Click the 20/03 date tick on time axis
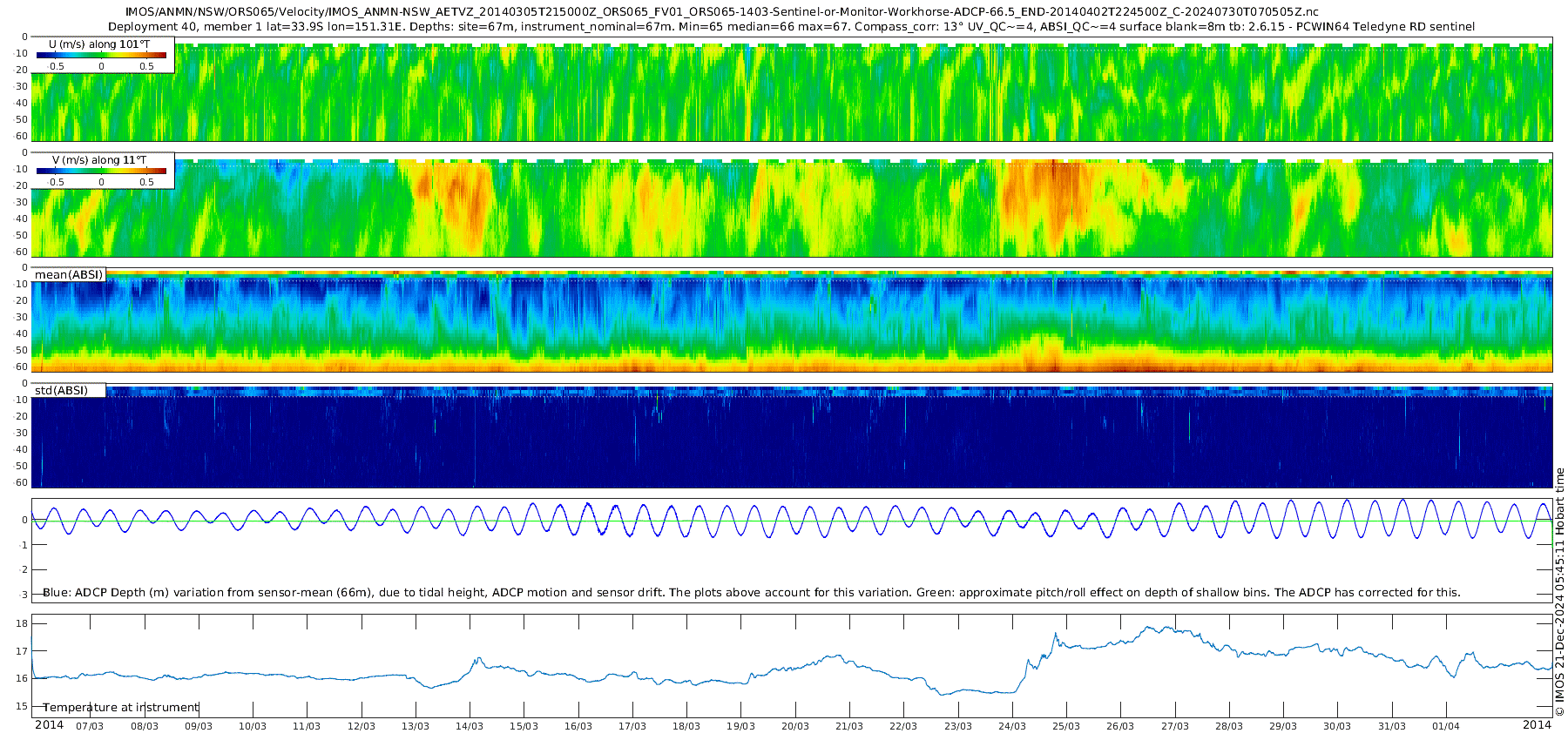This screenshot has width=1568, height=740. [x=794, y=726]
